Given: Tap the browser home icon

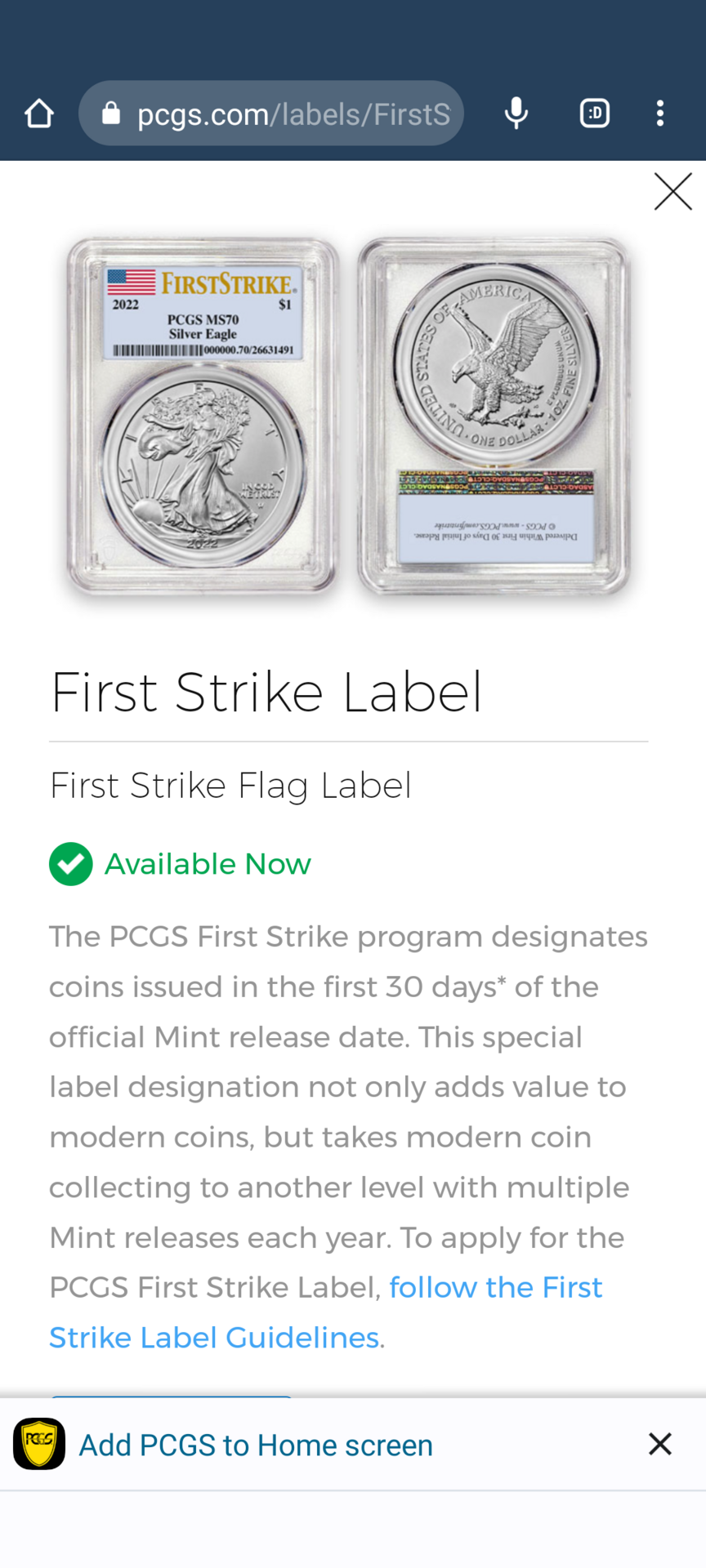Looking at the screenshot, I should (x=39, y=114).
